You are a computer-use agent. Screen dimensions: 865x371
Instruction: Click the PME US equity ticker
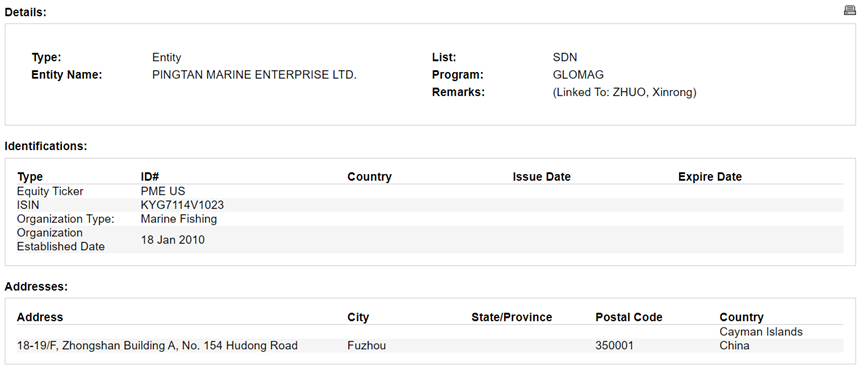[x=163, y=191]
